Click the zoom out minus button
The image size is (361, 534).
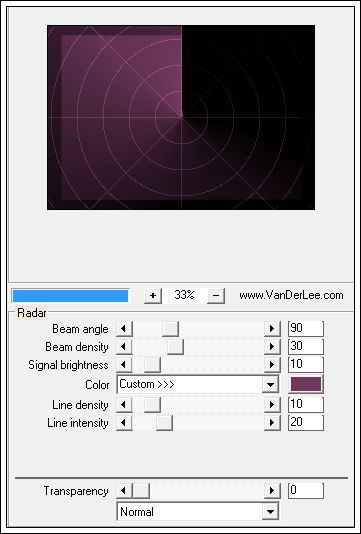pos(216,296)
